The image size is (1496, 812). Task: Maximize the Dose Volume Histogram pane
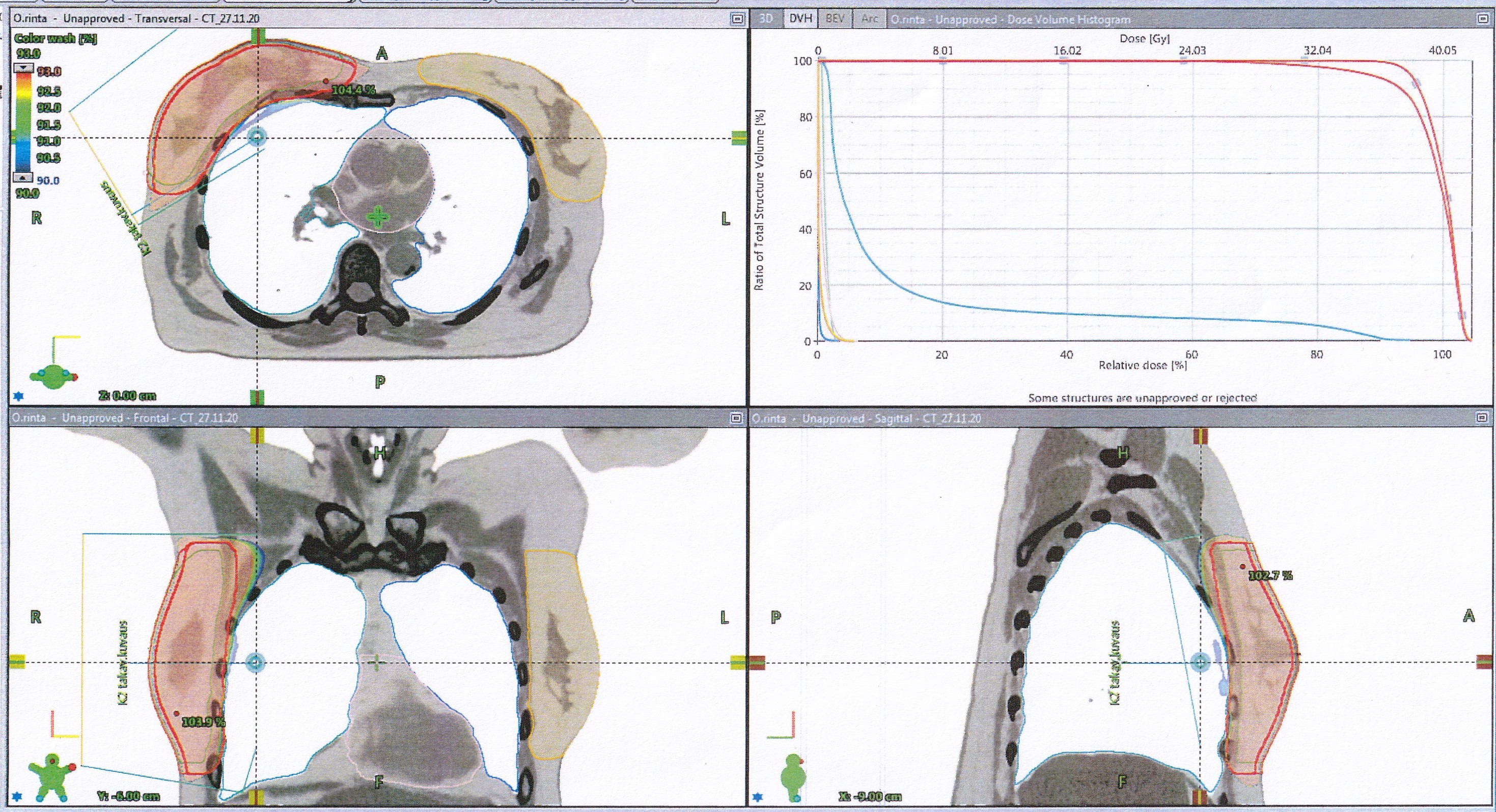pyautogui.click(x=1482, y=19)
